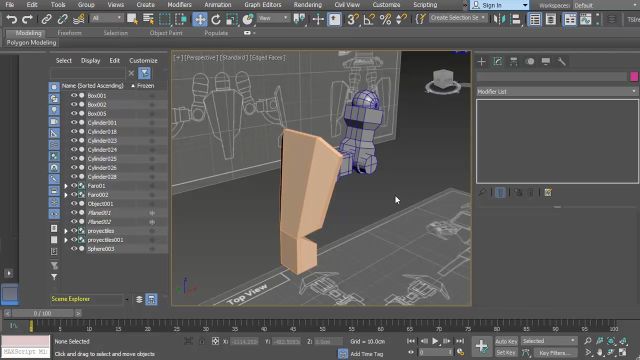
Task: Click the Set Key button
Action: coord(506,352)
